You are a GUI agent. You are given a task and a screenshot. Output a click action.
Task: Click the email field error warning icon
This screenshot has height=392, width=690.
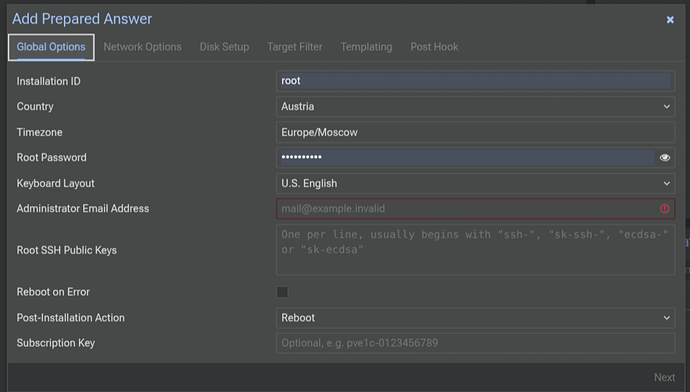pyautogui.click(x=664, y=209)
